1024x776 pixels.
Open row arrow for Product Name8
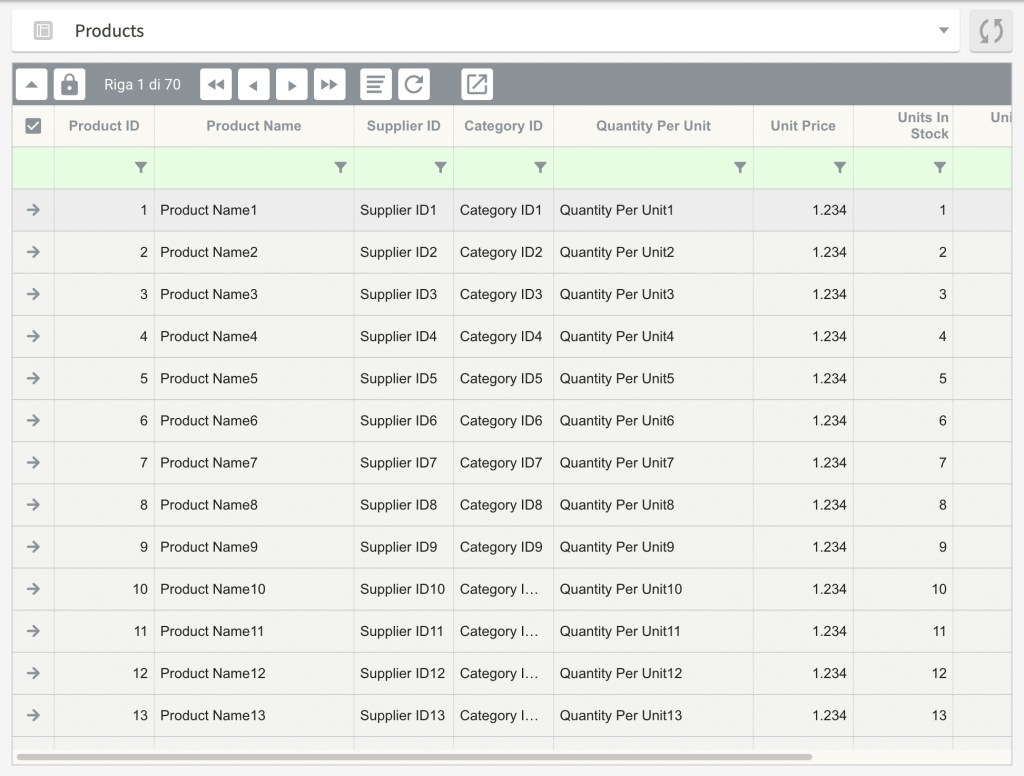(x=33, y=505)
